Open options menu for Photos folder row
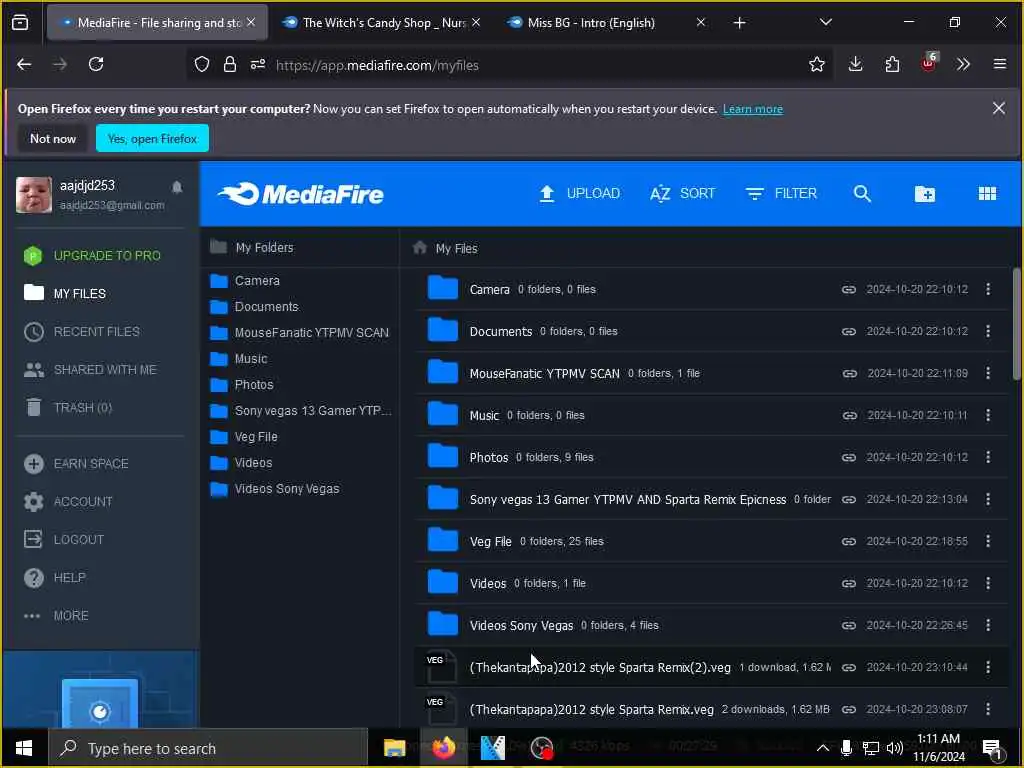Image resolution: width=1024 pixels, height=768 pixels. click(x=988, y=457)
